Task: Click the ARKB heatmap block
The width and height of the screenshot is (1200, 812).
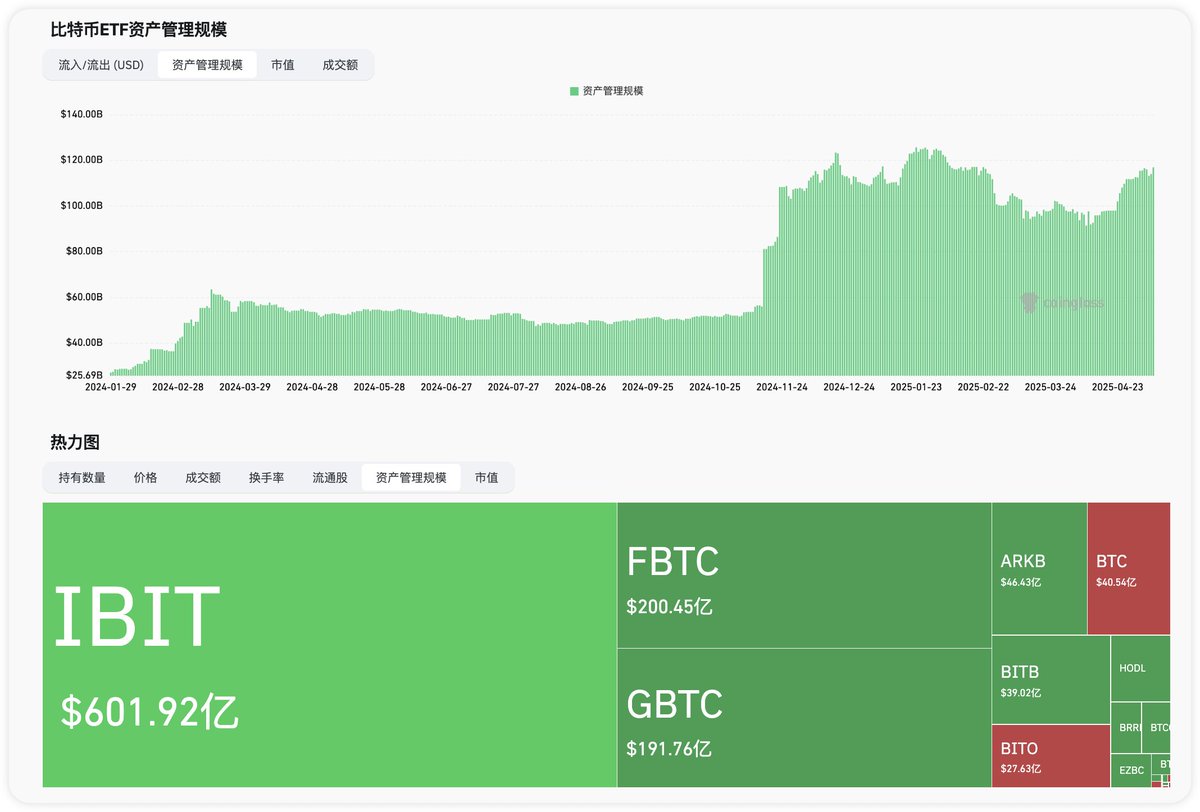Action: pos(1039,568)
